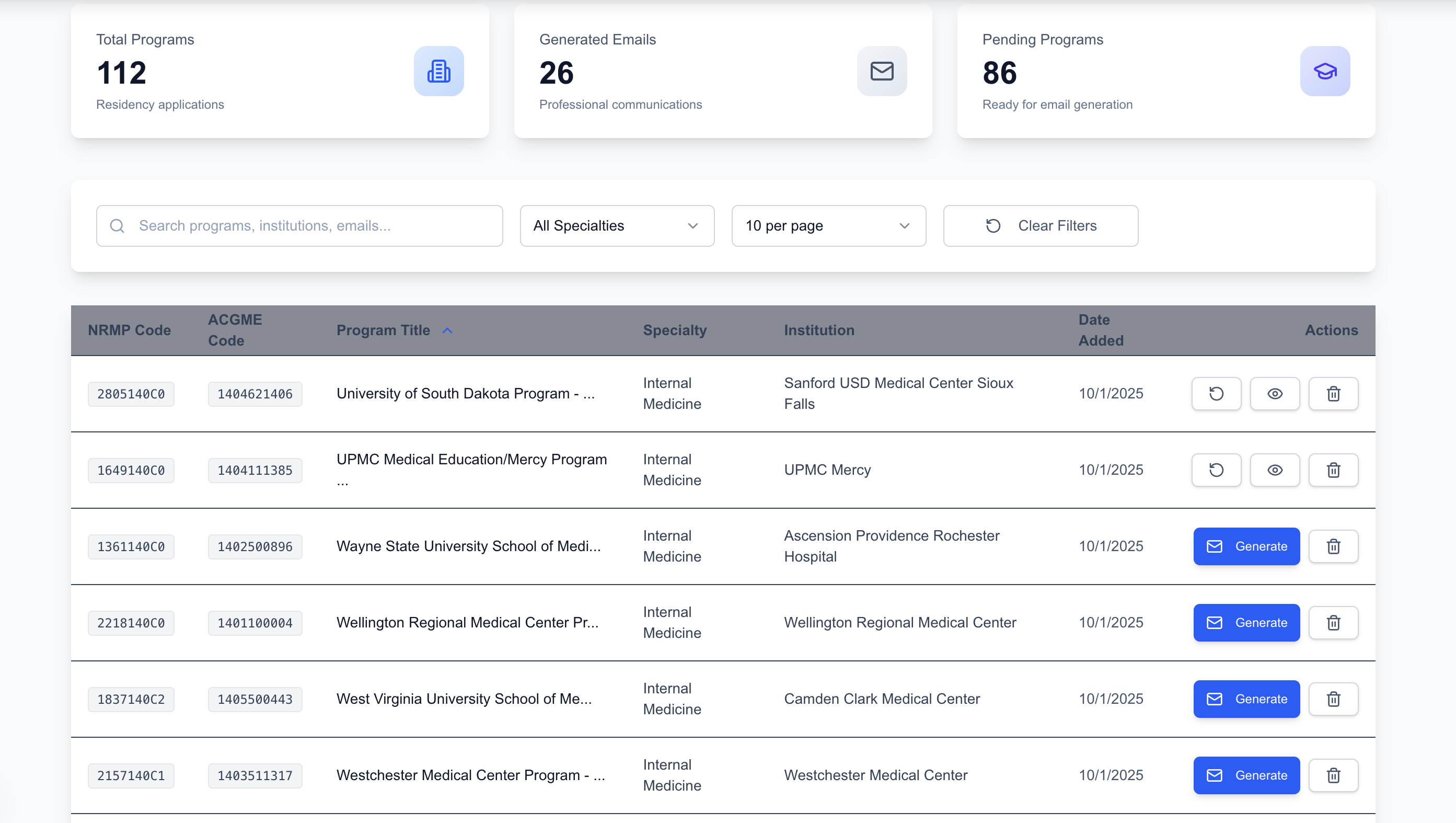The width and height of the screenshot is (1456, 823).
Task: Show the UPMC Medical Education/Mercy Program preview
Action: point(1275,470)
